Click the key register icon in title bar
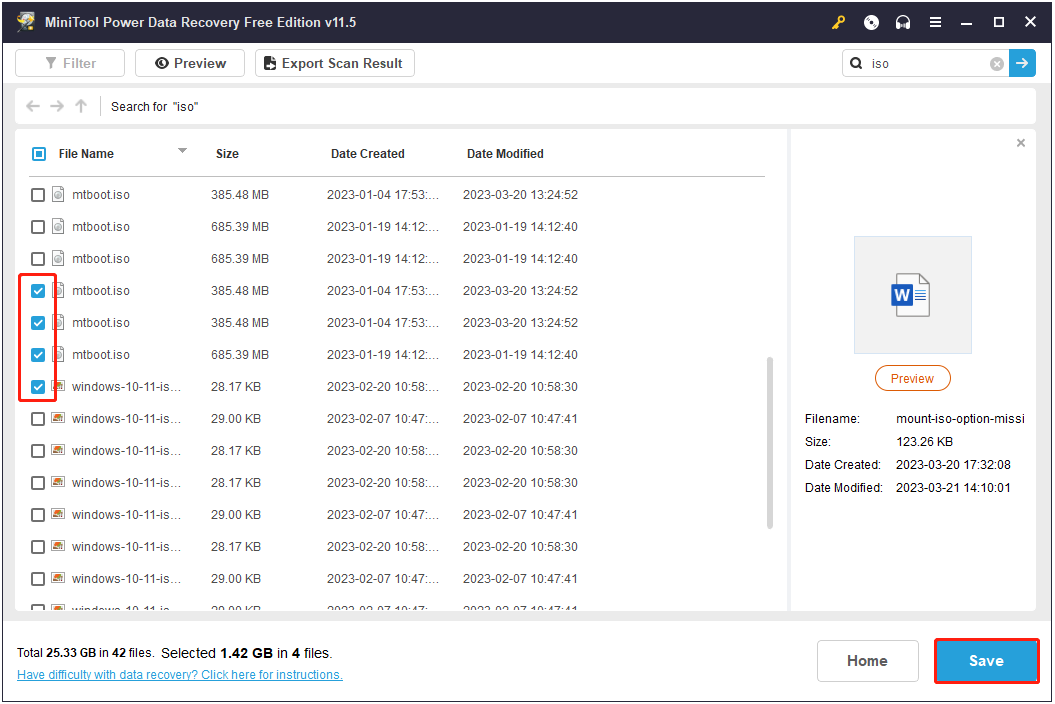 [839, 22]
